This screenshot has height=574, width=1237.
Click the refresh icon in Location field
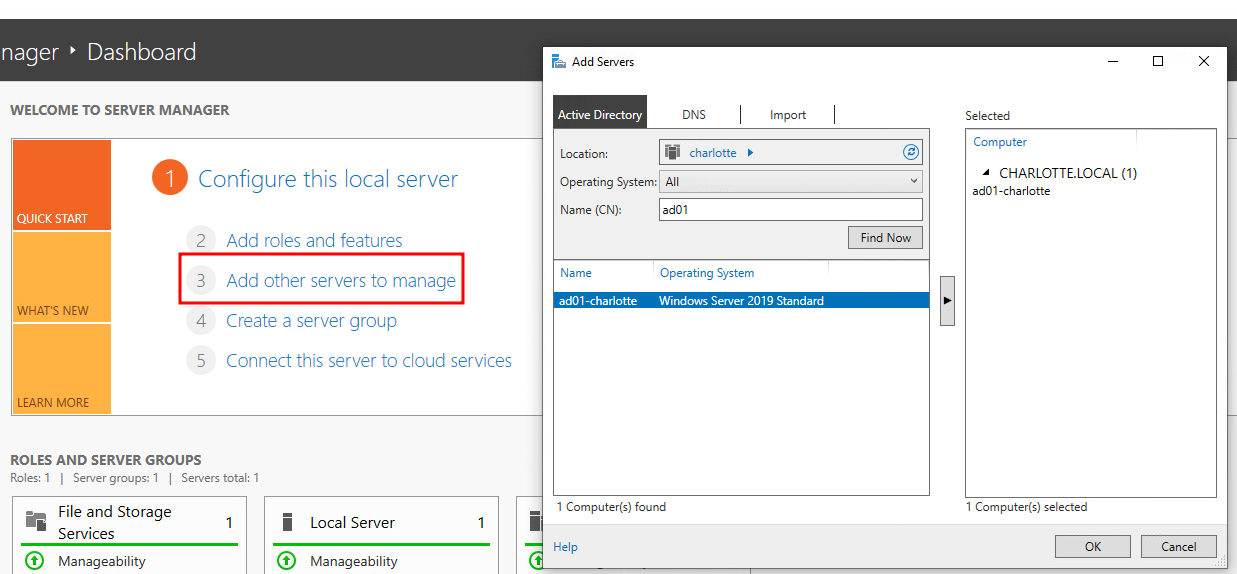(x=910, y=152)
